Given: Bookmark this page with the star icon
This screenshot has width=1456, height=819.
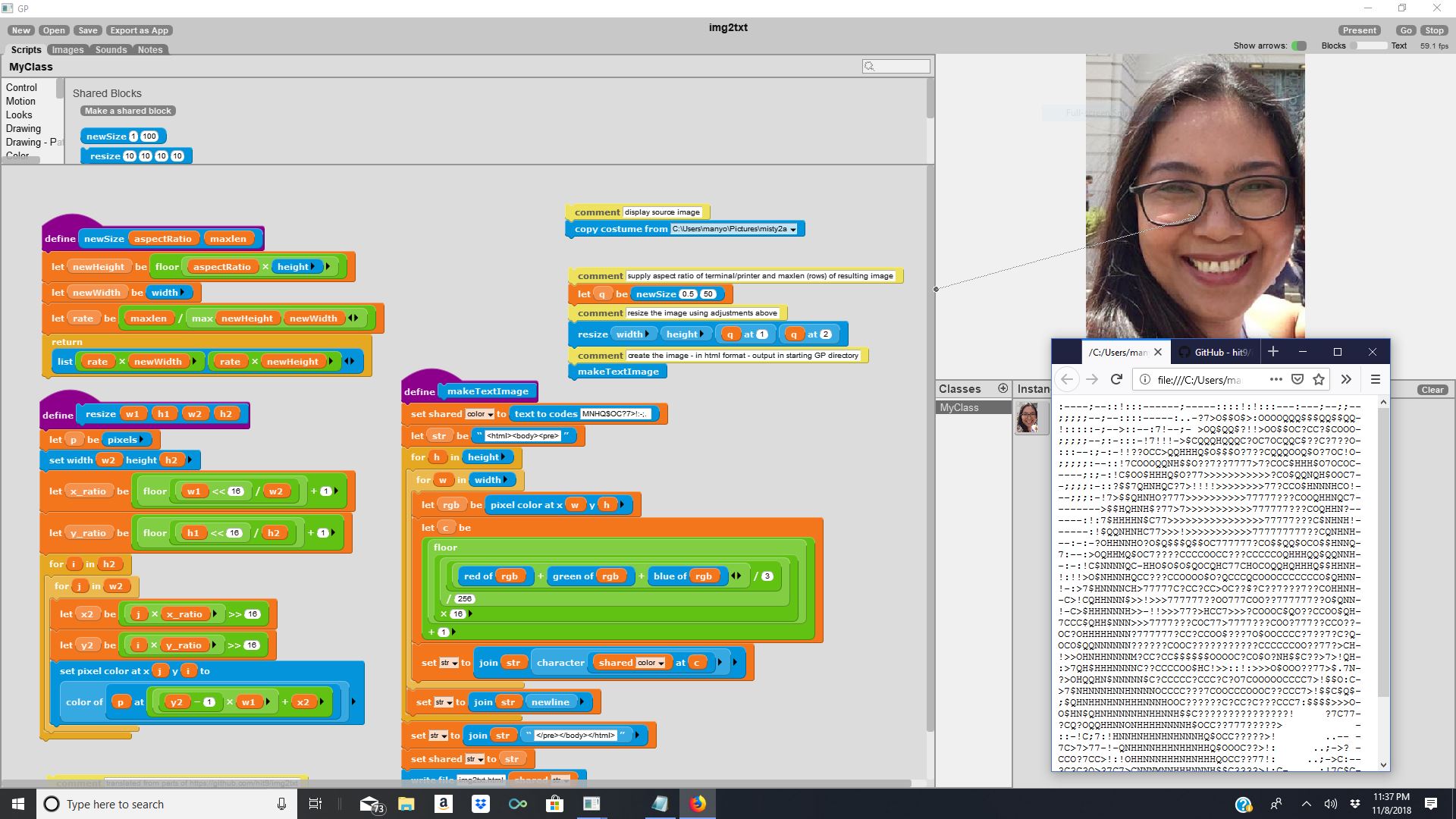Looking at the screenshot, I should [x=1319, y=379].
